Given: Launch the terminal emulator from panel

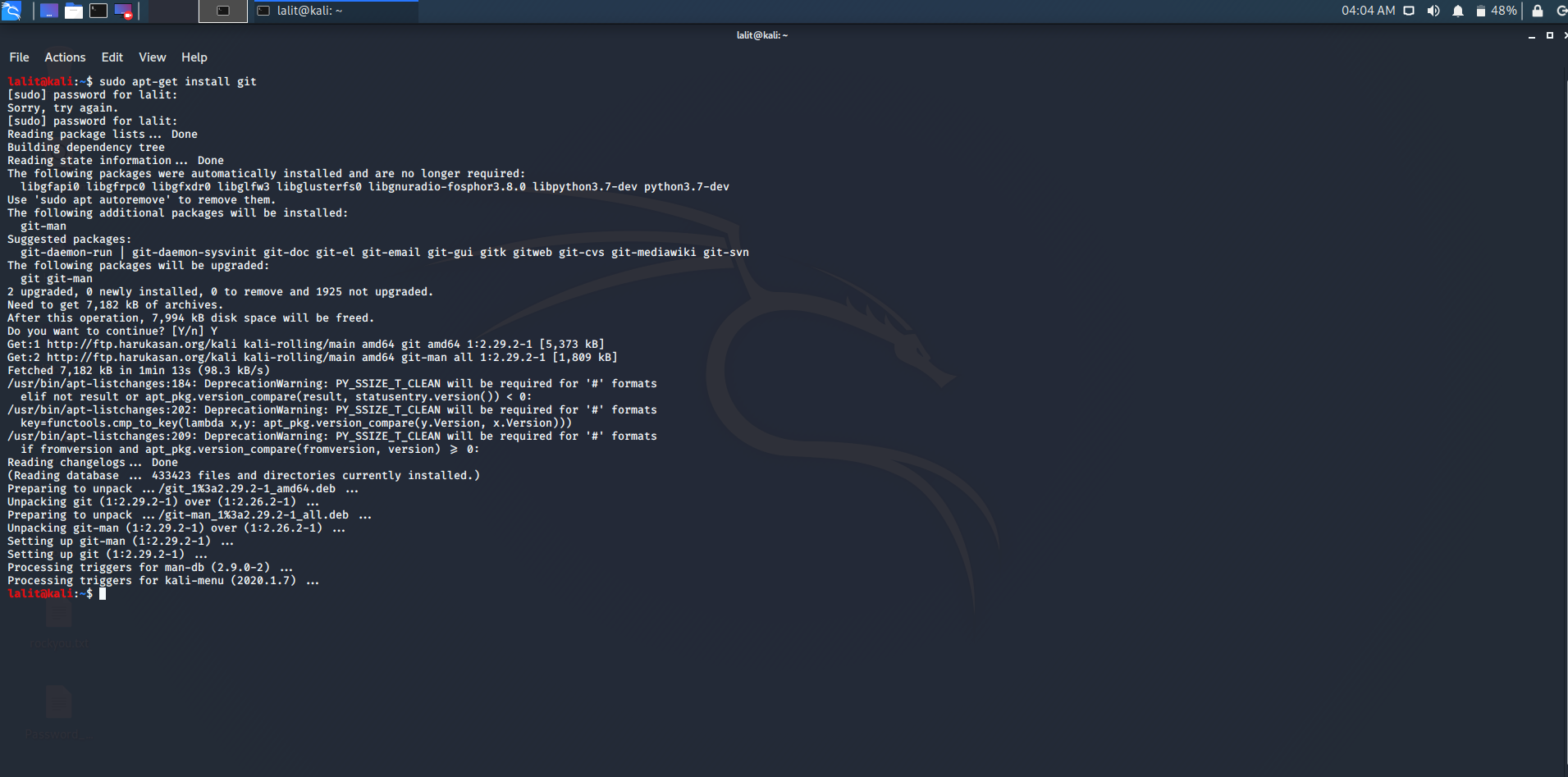Looking at the screenshot, I should [98, 11].
